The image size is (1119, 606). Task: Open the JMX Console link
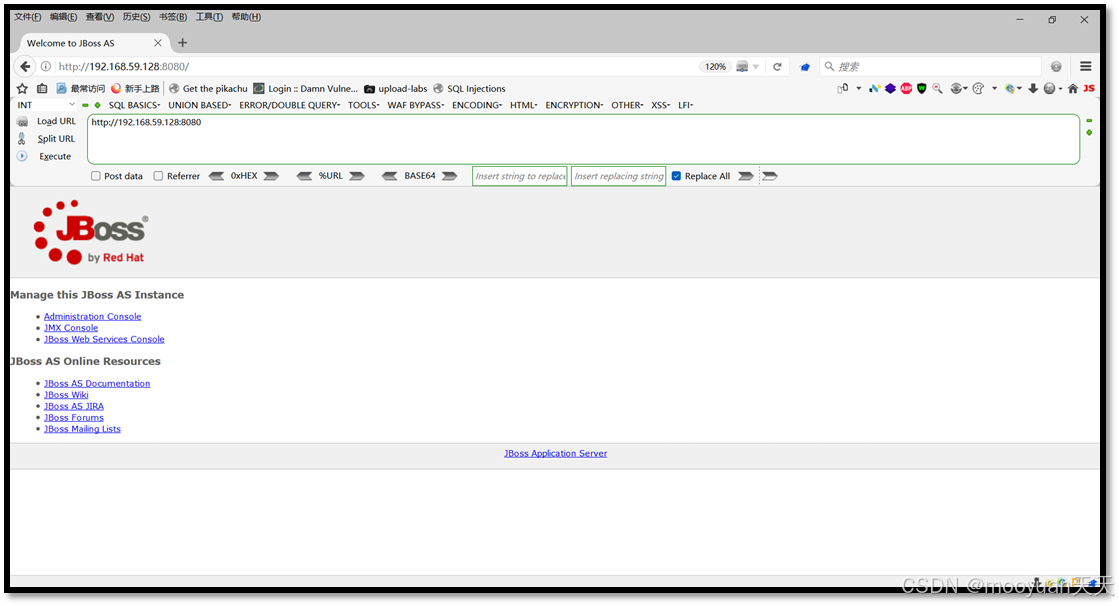[x=71, y=328]
